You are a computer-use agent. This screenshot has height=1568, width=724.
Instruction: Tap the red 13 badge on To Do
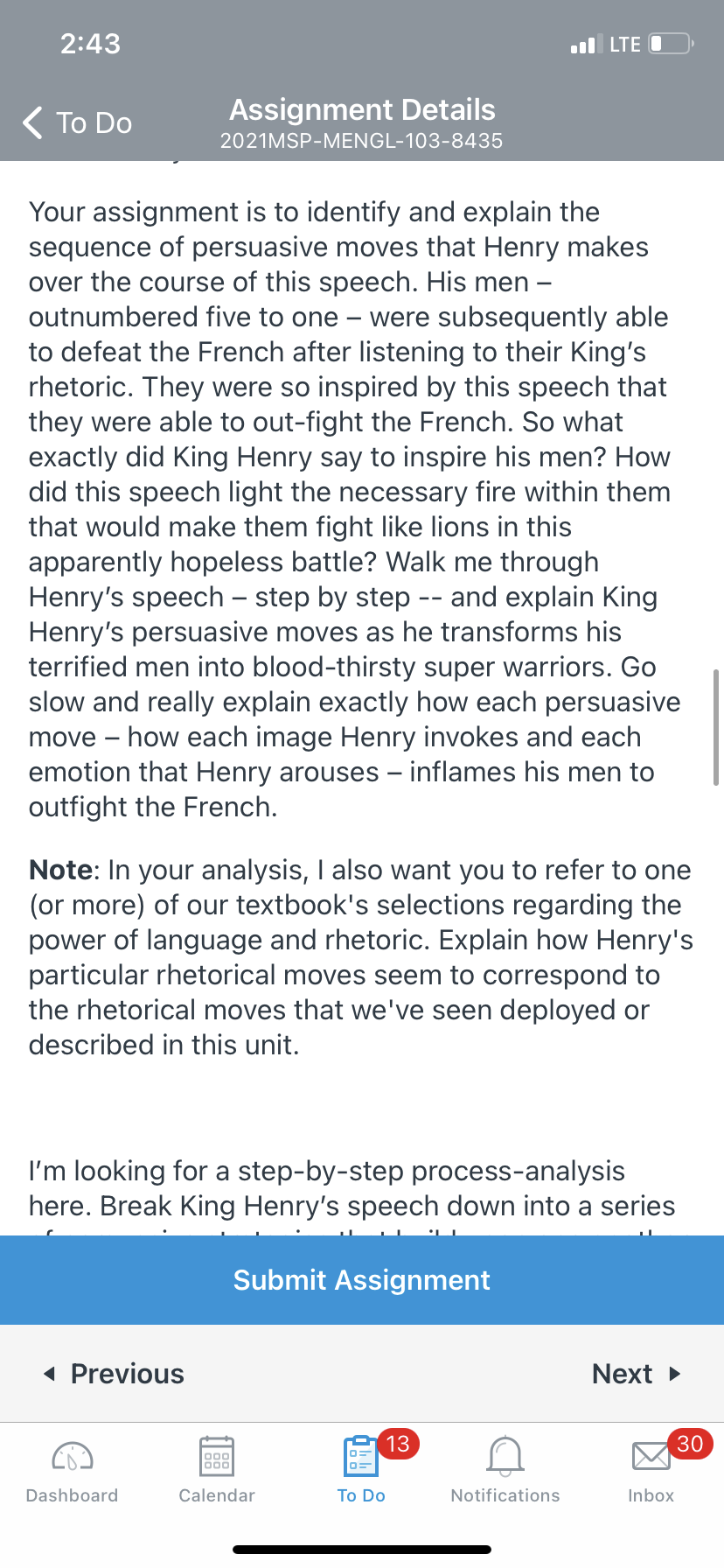click(x=398, y=1444)
